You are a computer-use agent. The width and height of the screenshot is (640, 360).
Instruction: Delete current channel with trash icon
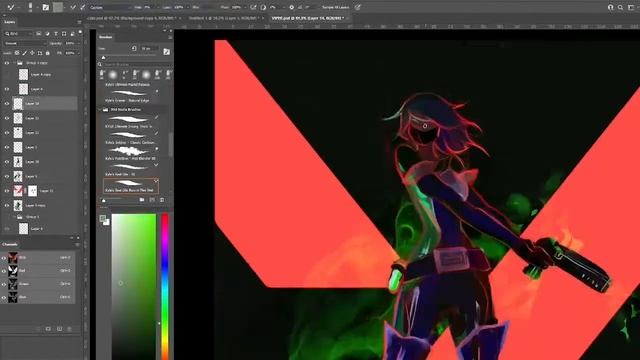pyautogui.click(x=69, y=329)
